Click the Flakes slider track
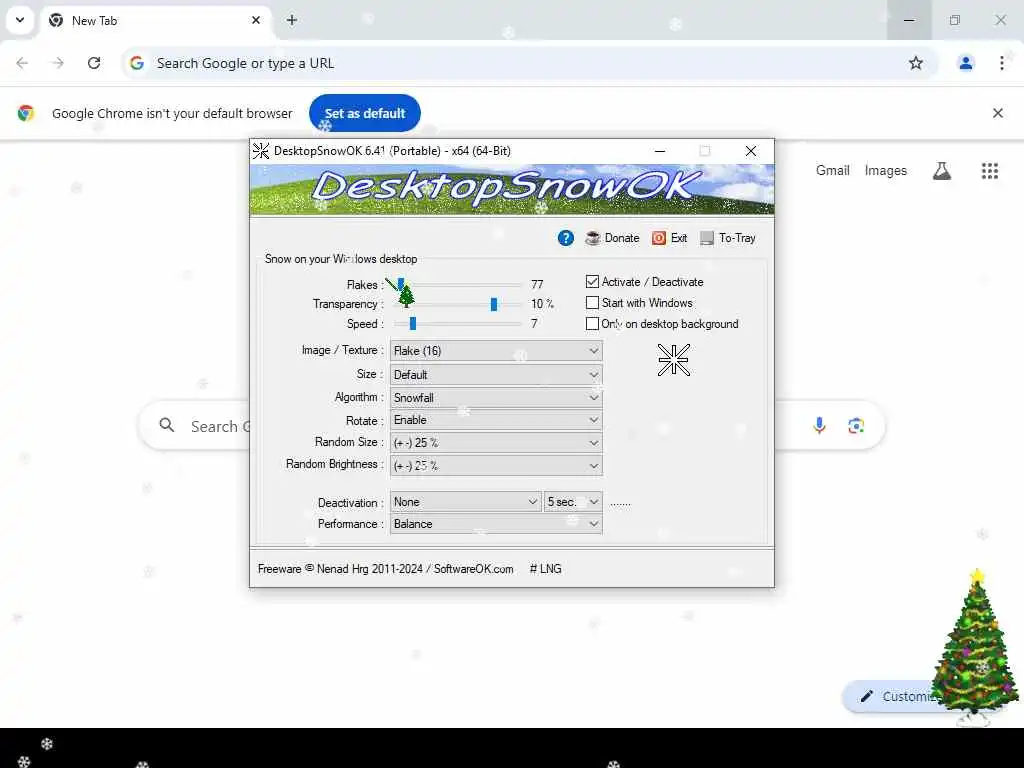 pos(458,285)
